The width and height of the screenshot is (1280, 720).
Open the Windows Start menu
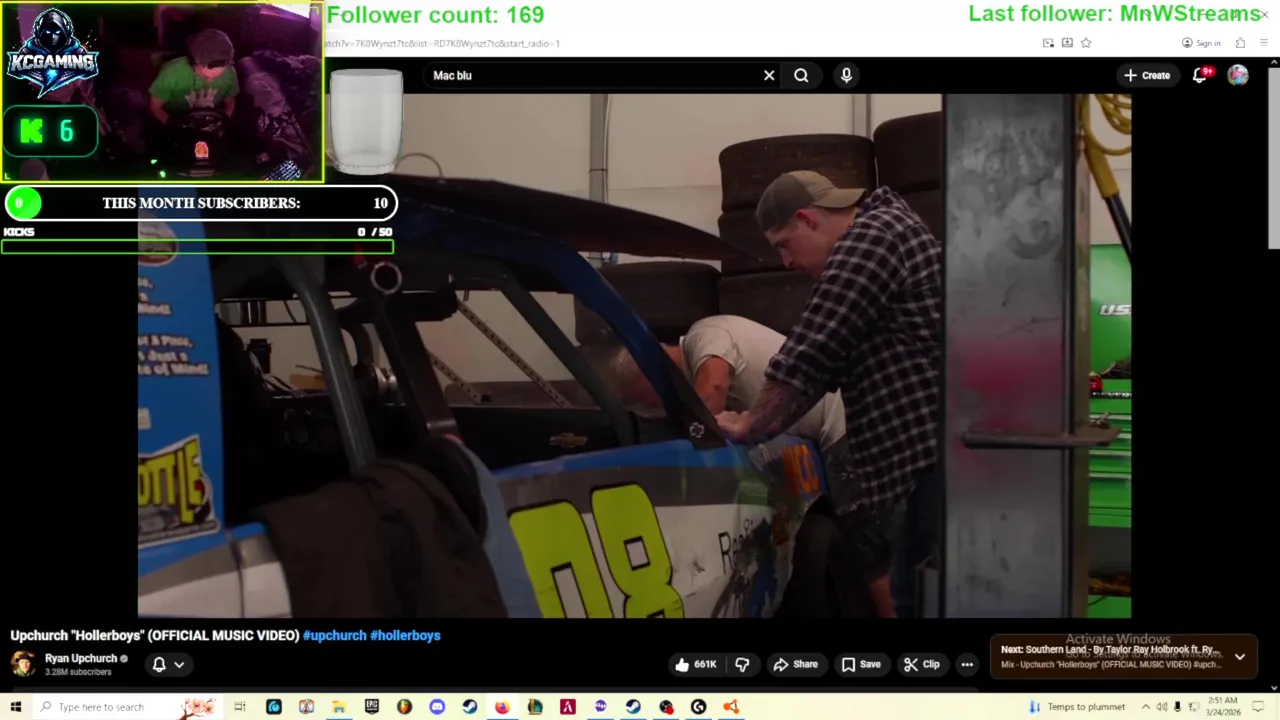15,707
